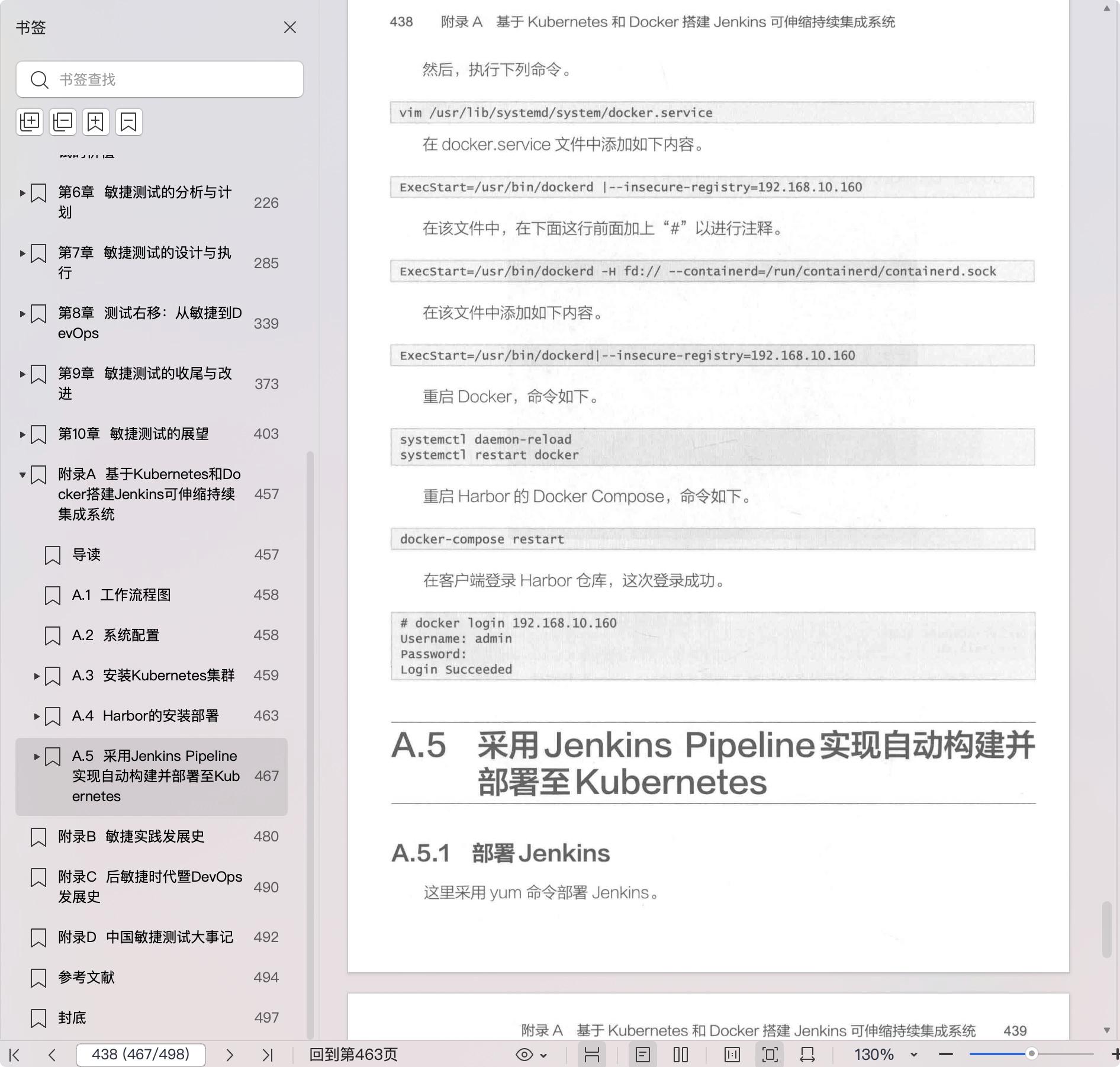This screenshot has height=1067, width=1120.
Task: Jump to the first page
Action: click(x=15, y=1055)
